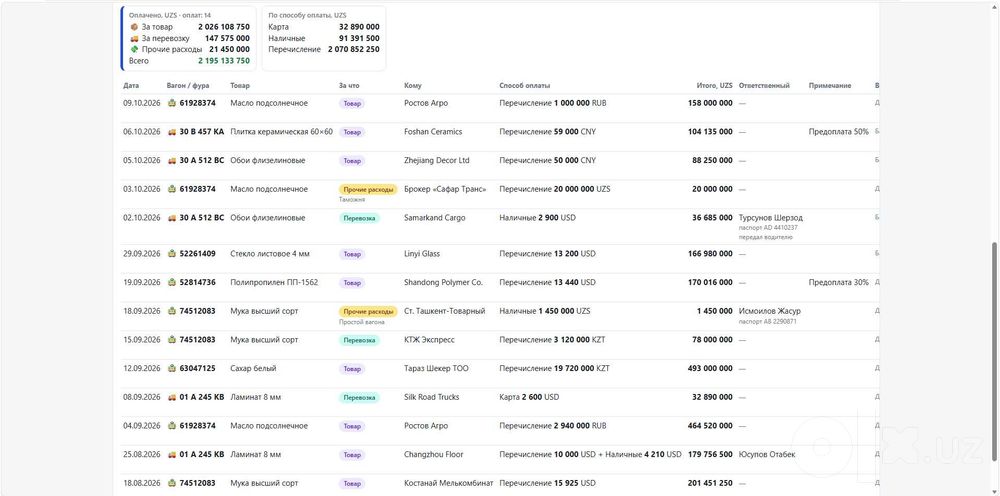Click the Полипропилен ПП-1562 product cell

274,282
